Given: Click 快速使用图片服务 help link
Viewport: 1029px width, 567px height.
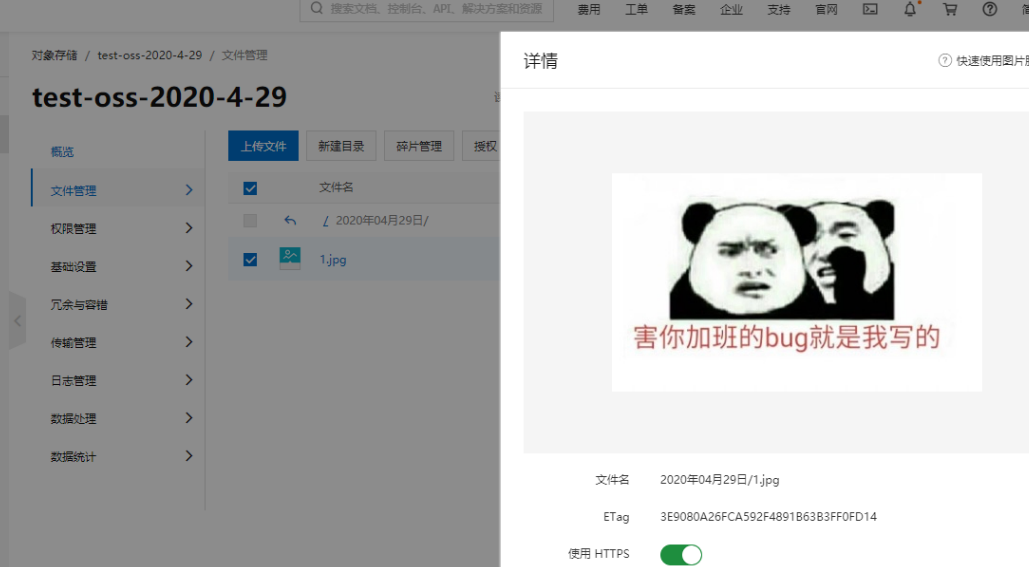Looking at the screenshot, I should [x=992, y=60].
